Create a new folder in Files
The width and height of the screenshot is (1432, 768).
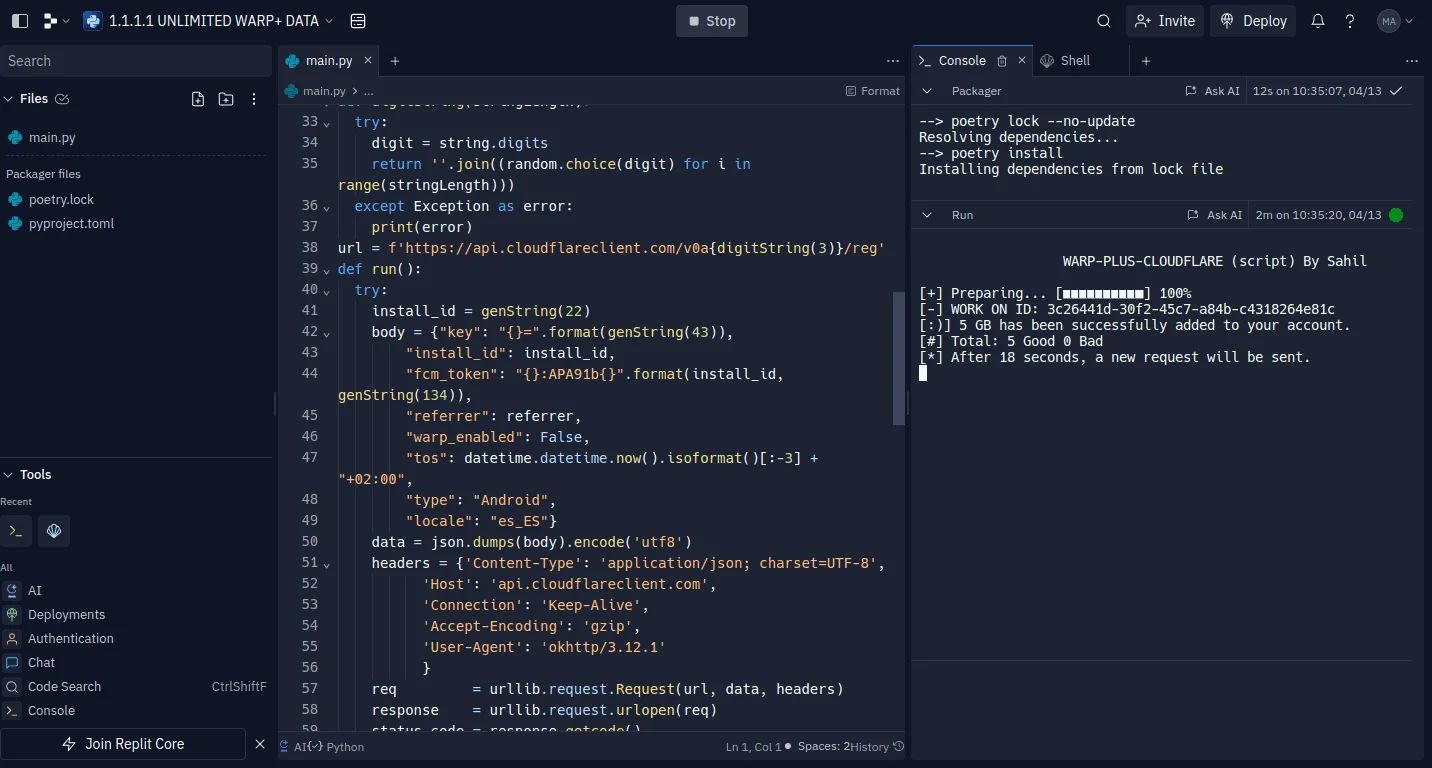(226, 99)
